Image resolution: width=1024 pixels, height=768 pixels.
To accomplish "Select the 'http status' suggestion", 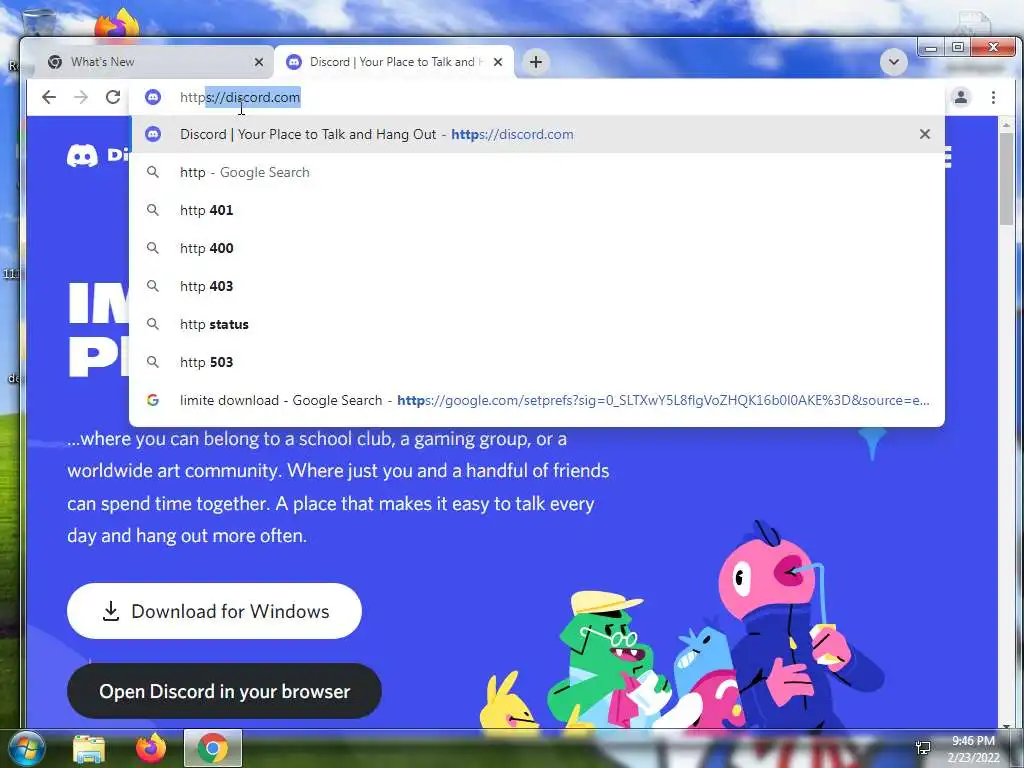I will pyautogui.click(x=537, y=324).
